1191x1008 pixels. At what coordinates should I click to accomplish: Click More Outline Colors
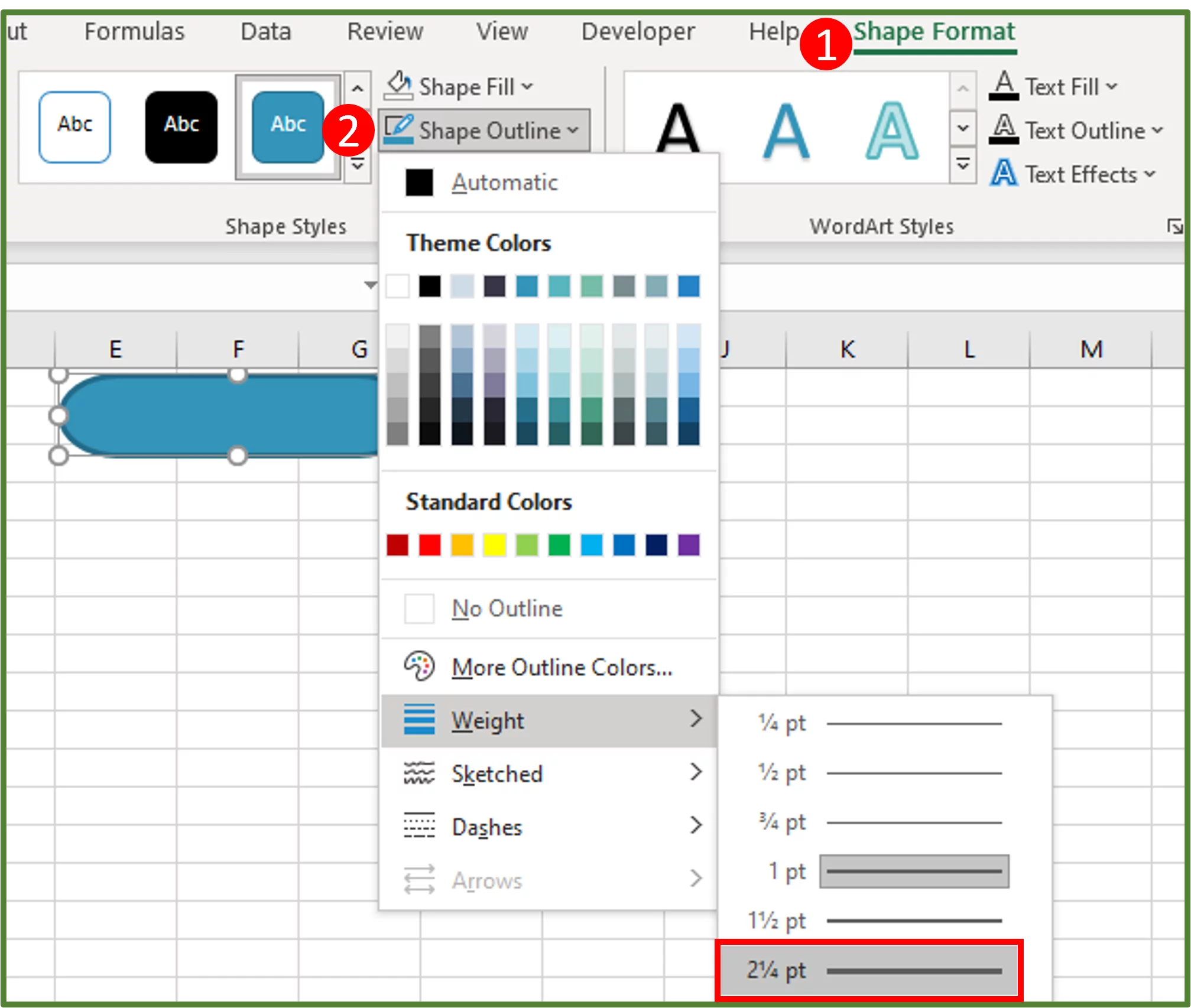pyautogui.click(x=562, y=668)
